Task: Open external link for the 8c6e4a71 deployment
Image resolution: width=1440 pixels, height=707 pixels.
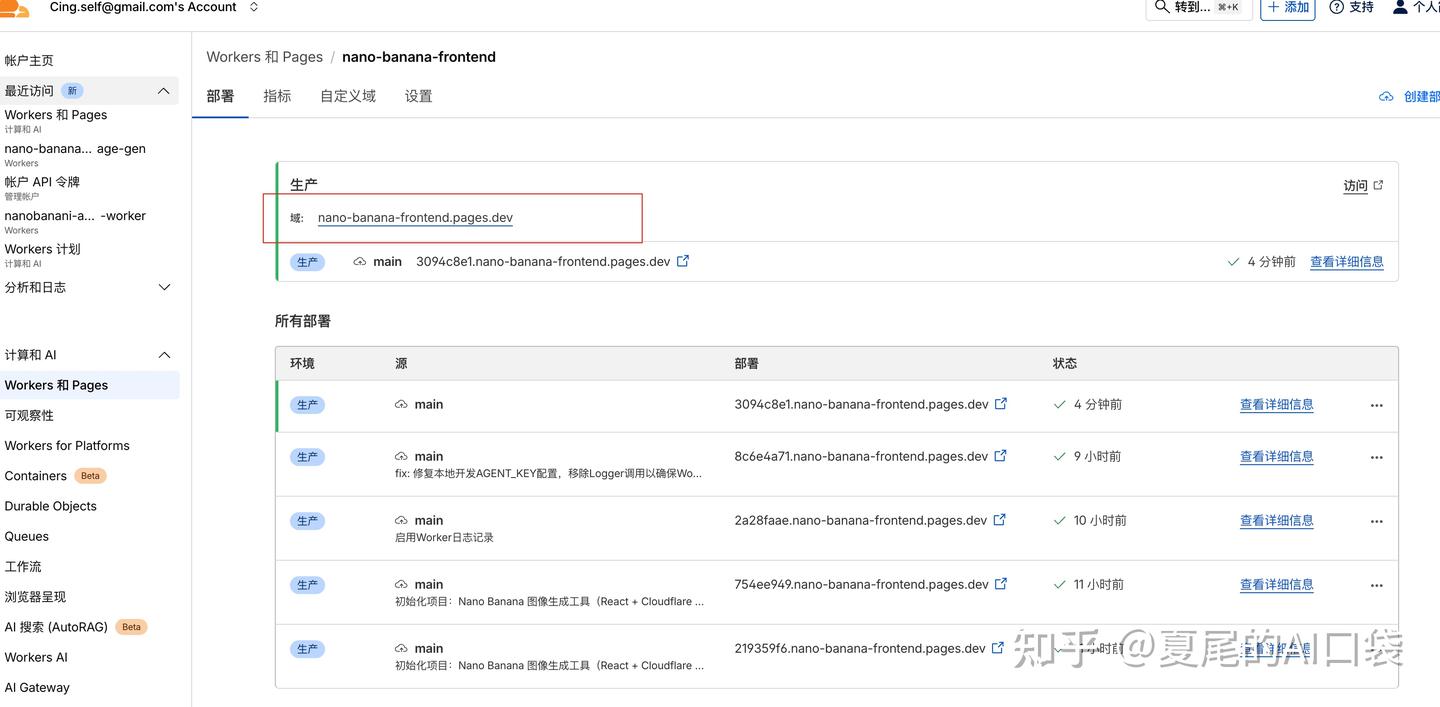Action: (x=1000, y=455)
